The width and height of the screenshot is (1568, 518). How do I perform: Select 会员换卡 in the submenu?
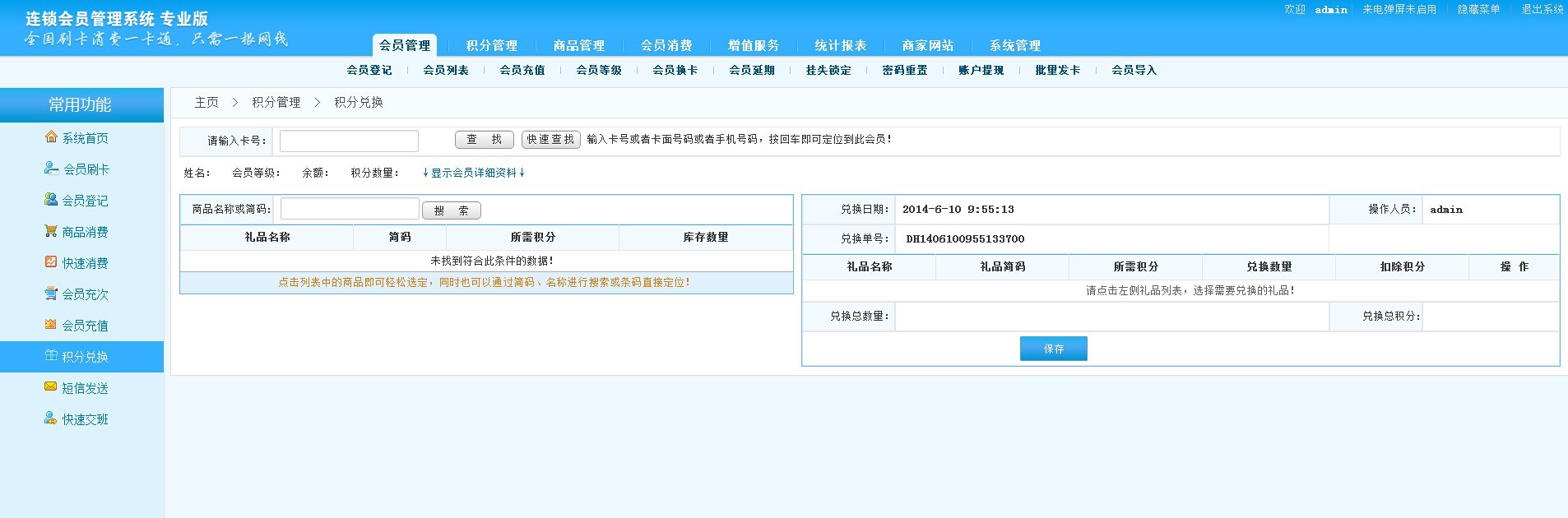point(675,70)
